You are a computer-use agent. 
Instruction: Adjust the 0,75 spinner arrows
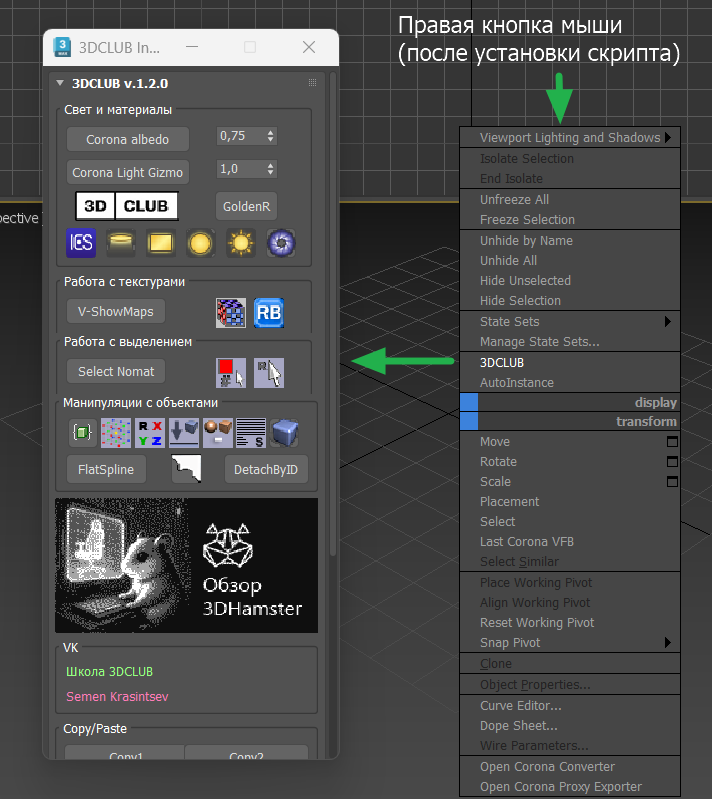pyautogui.click(x=271, y=136)
